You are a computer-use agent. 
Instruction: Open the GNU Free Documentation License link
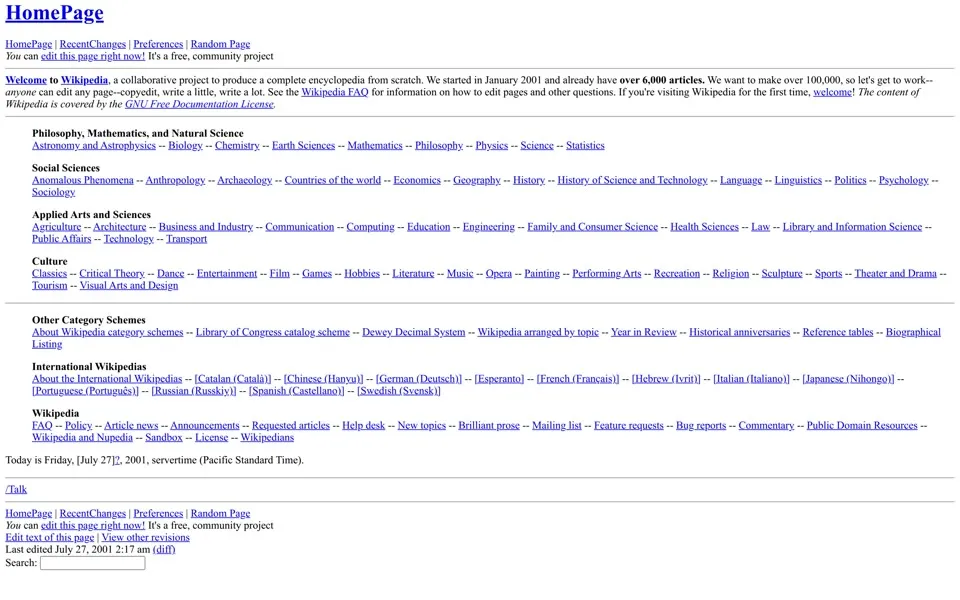coord(199,104)
